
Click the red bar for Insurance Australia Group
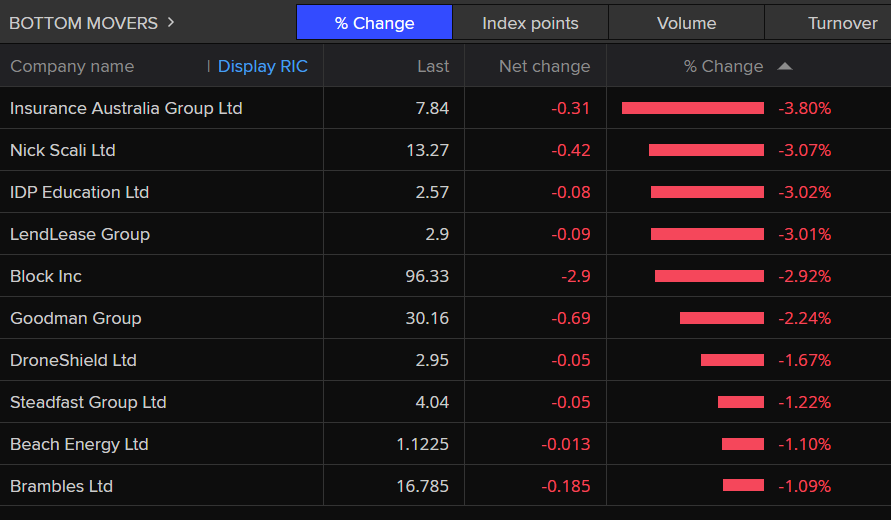tap(693, 108)
